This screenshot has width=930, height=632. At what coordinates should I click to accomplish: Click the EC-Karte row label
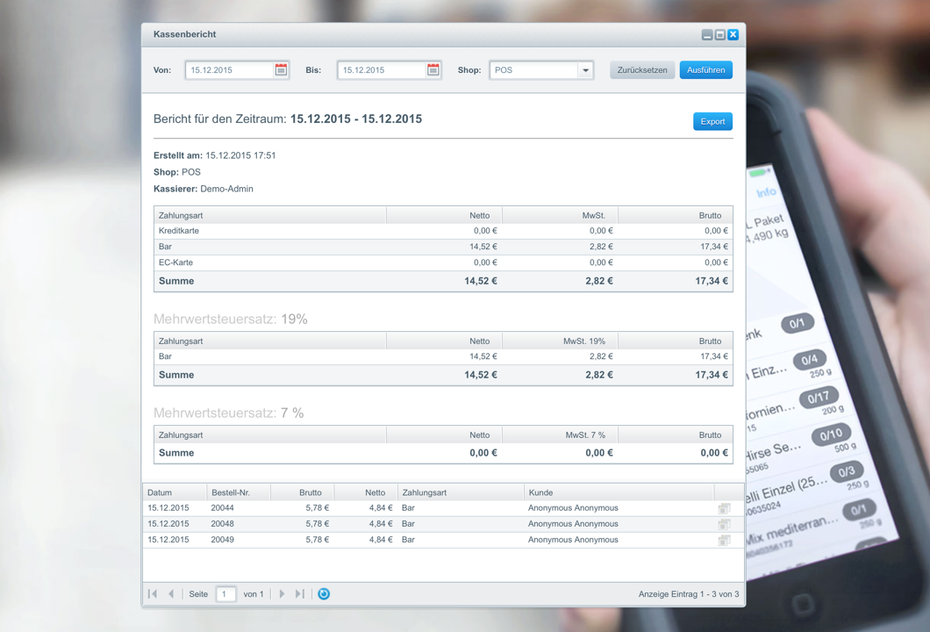[176, 262]
